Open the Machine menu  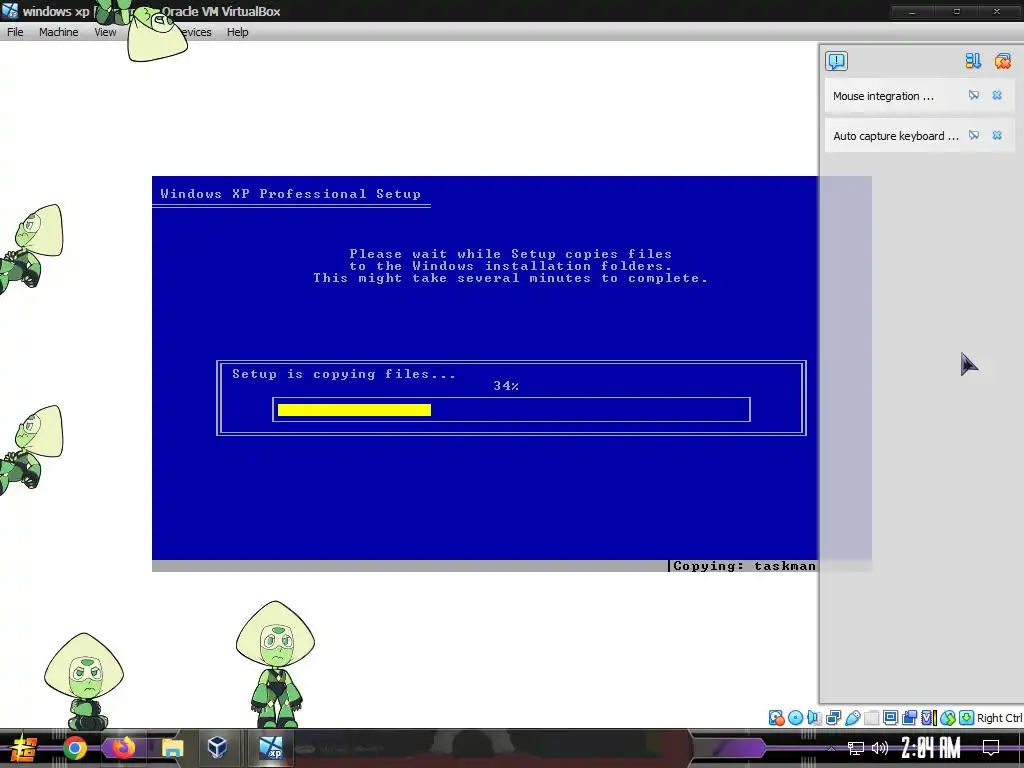point(58,32)
